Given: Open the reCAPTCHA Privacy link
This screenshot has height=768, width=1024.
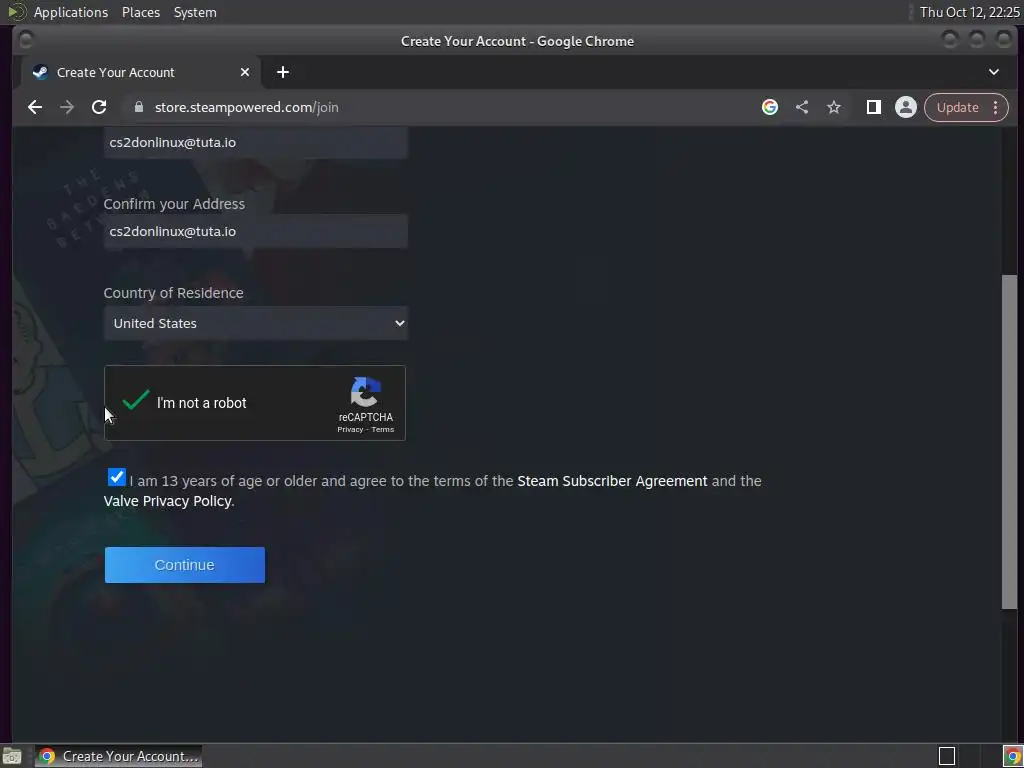Looking at the screenshot, I should tap(350, 429).
